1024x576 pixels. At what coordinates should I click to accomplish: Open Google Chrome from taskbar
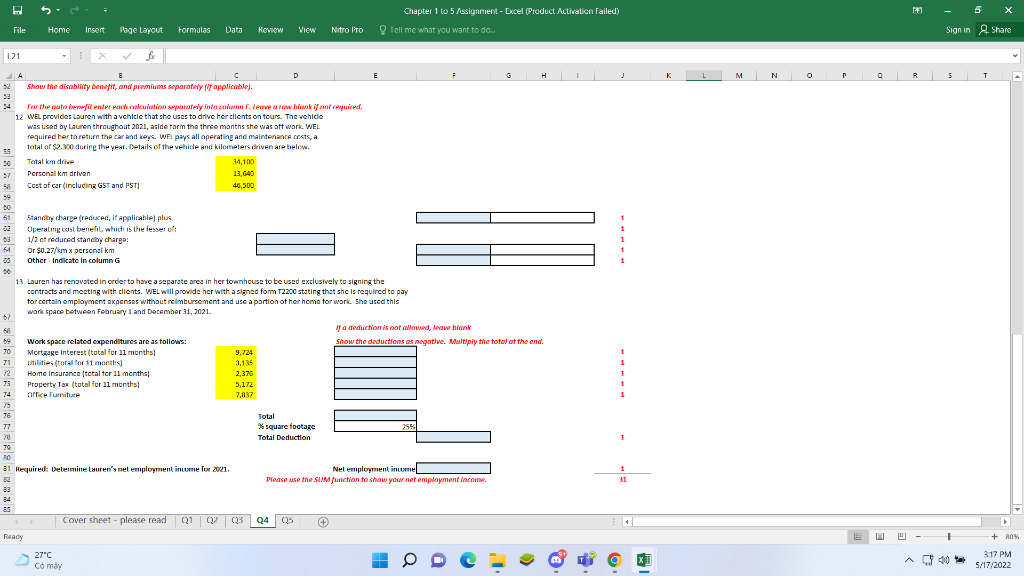tap(615, 560)
